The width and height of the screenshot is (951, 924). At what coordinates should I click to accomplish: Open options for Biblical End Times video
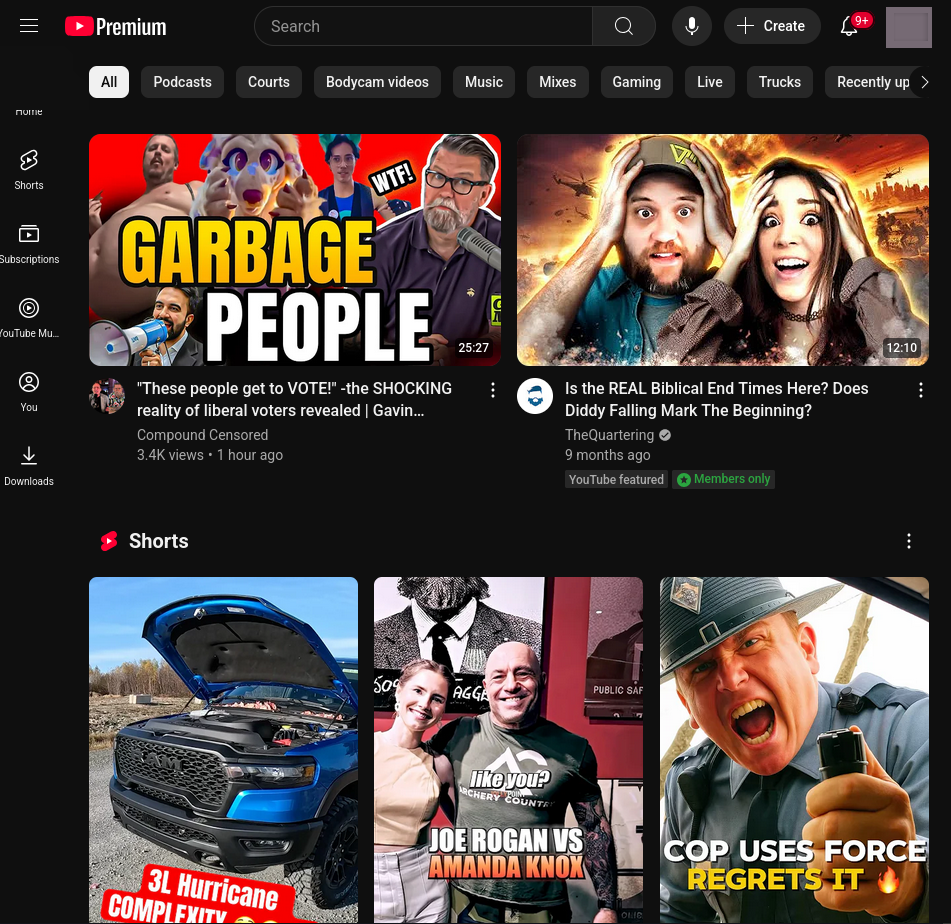tap(920, 390)
